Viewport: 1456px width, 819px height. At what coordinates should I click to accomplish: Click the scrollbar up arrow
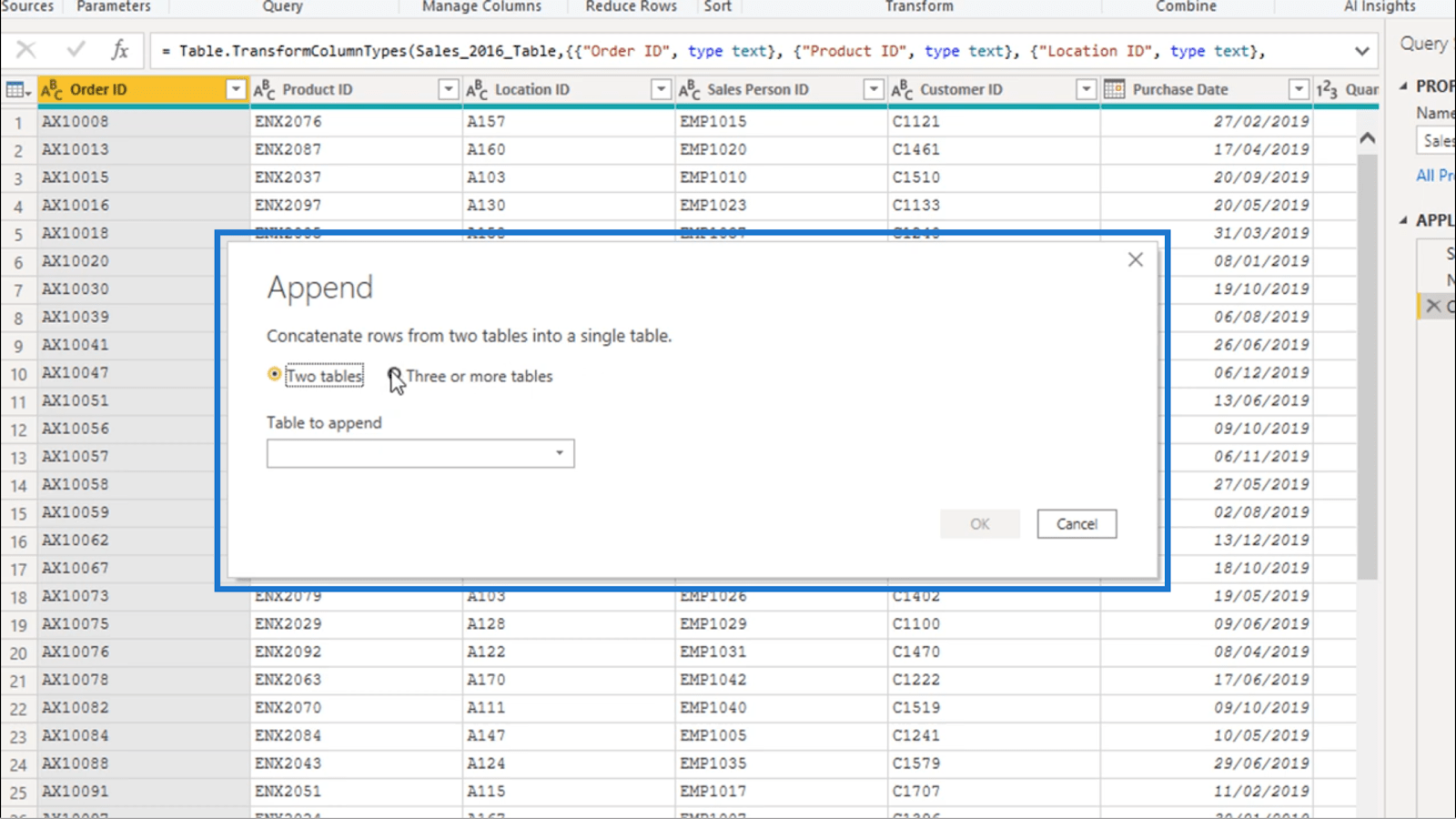pos(1367,138)
